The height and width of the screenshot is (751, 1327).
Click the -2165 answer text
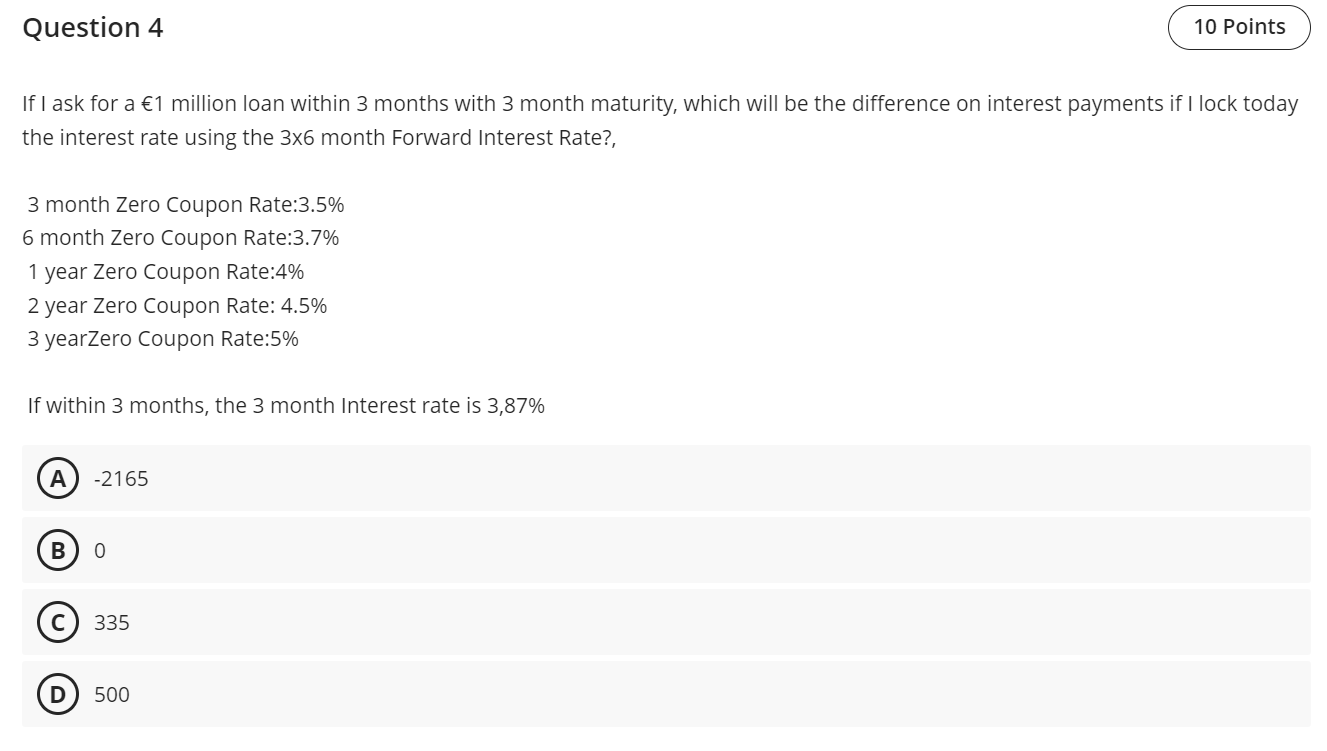[121, 479]
